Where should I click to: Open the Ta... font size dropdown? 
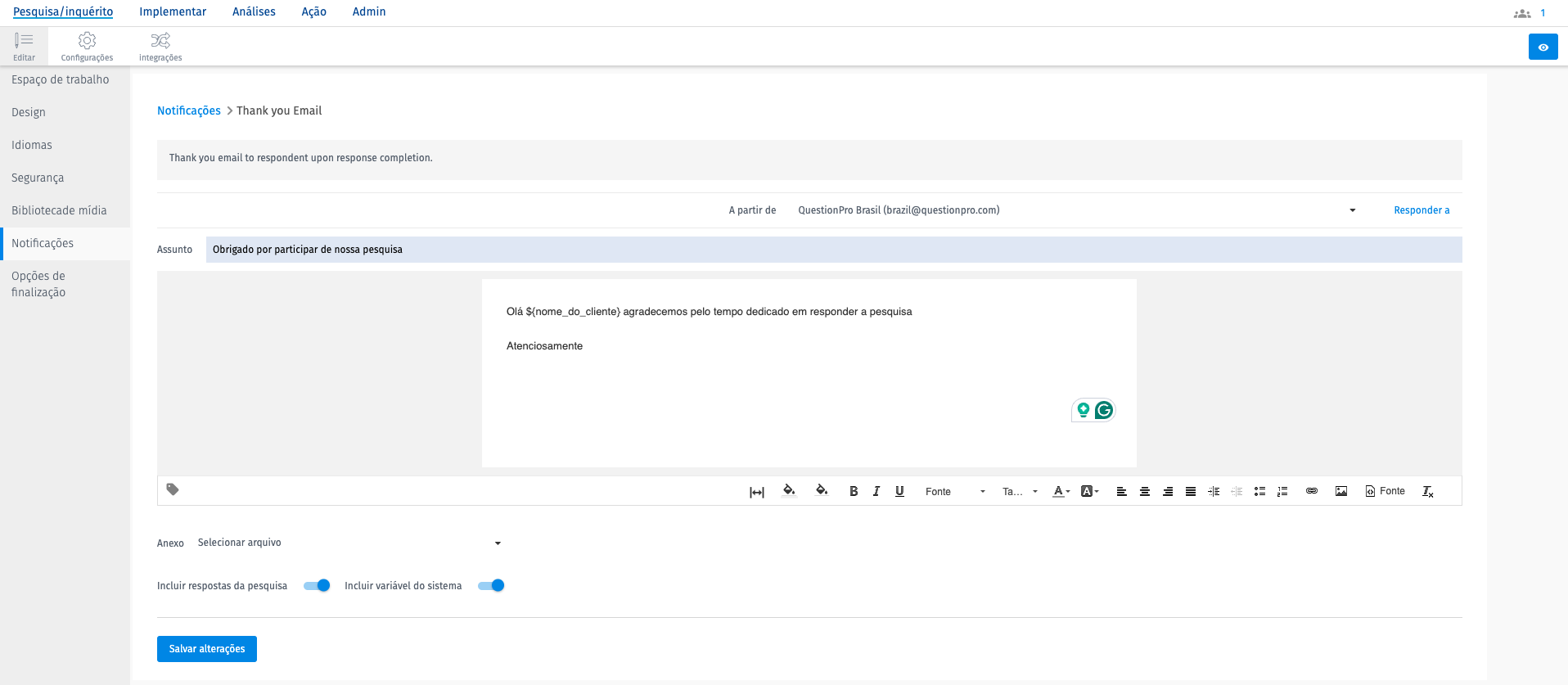pyautogui.click(x=1020, y=492)
